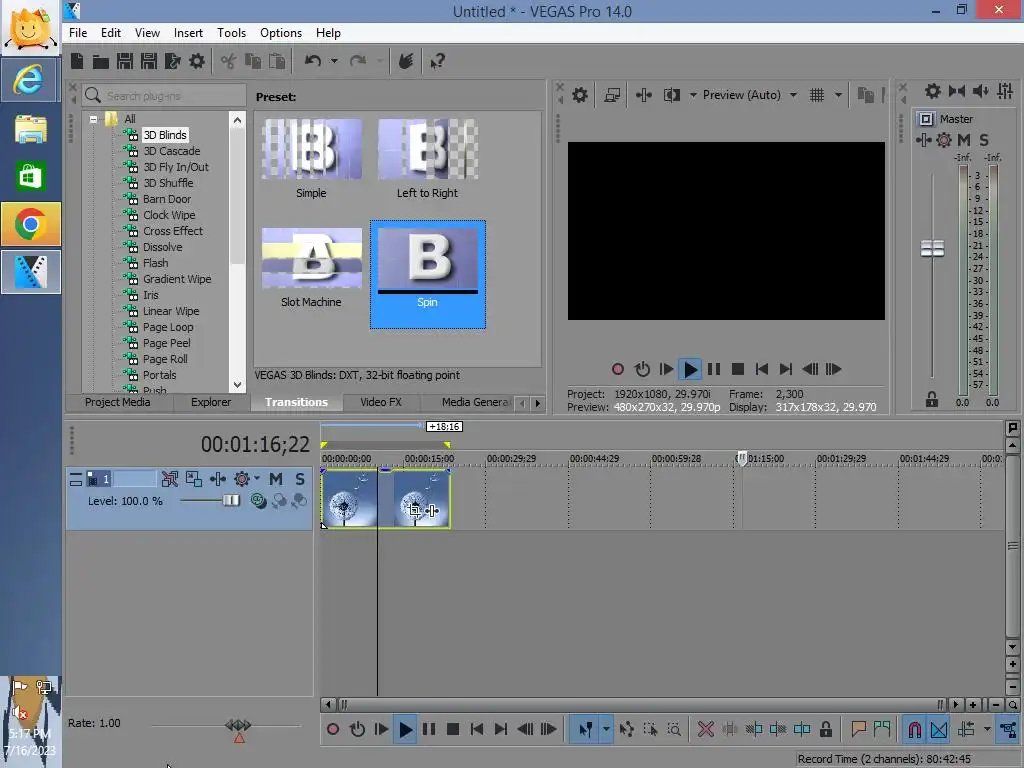Click Record in the timeline transport bar
The image size is (1024, 768).
(x=333, y=729)
